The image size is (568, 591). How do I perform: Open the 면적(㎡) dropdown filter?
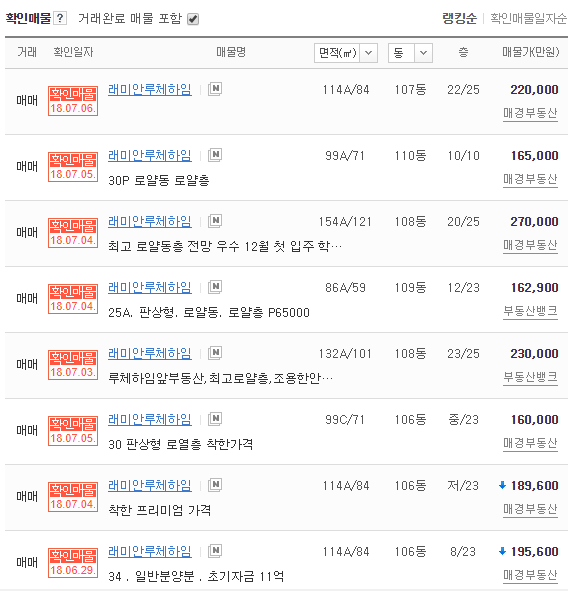(x=346, y=53)
